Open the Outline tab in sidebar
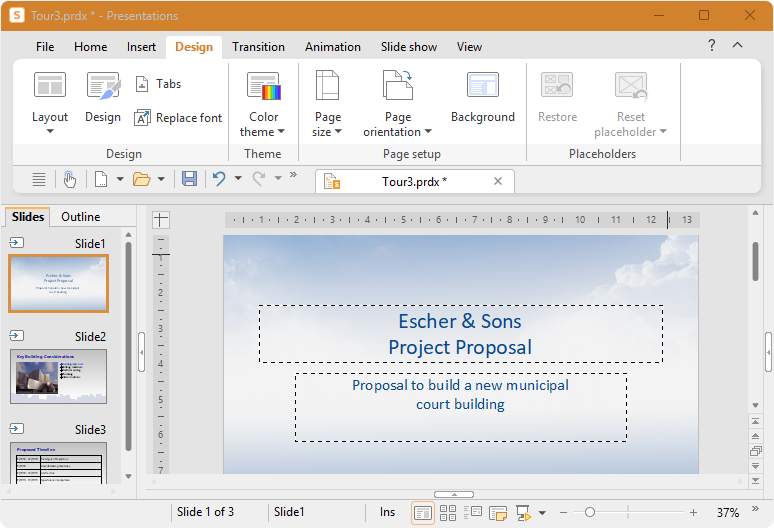The width and height of the screenshot is (774, 528). pyautogui.click(x=80, y=217)
